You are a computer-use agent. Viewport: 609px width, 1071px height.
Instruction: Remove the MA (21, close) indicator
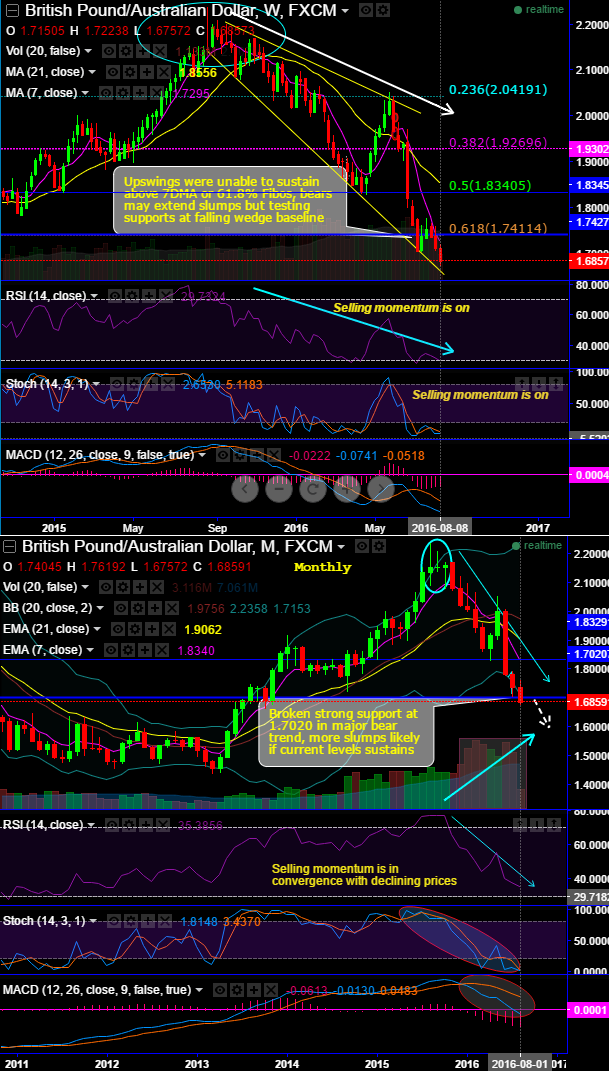[x=164, y=72]
